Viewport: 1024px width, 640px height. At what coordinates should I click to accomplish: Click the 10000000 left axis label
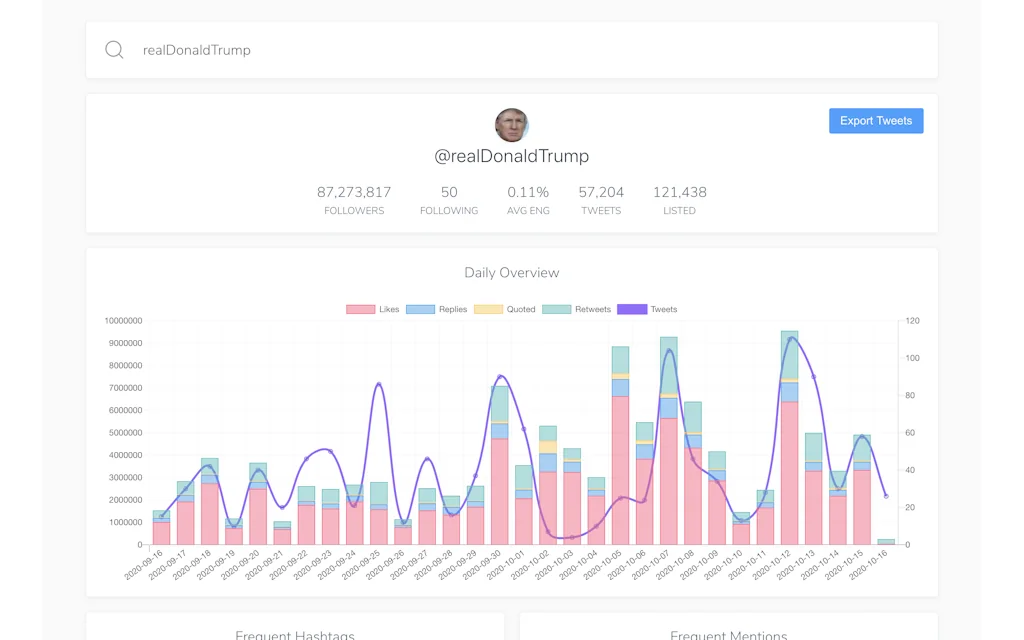point(123,321)
